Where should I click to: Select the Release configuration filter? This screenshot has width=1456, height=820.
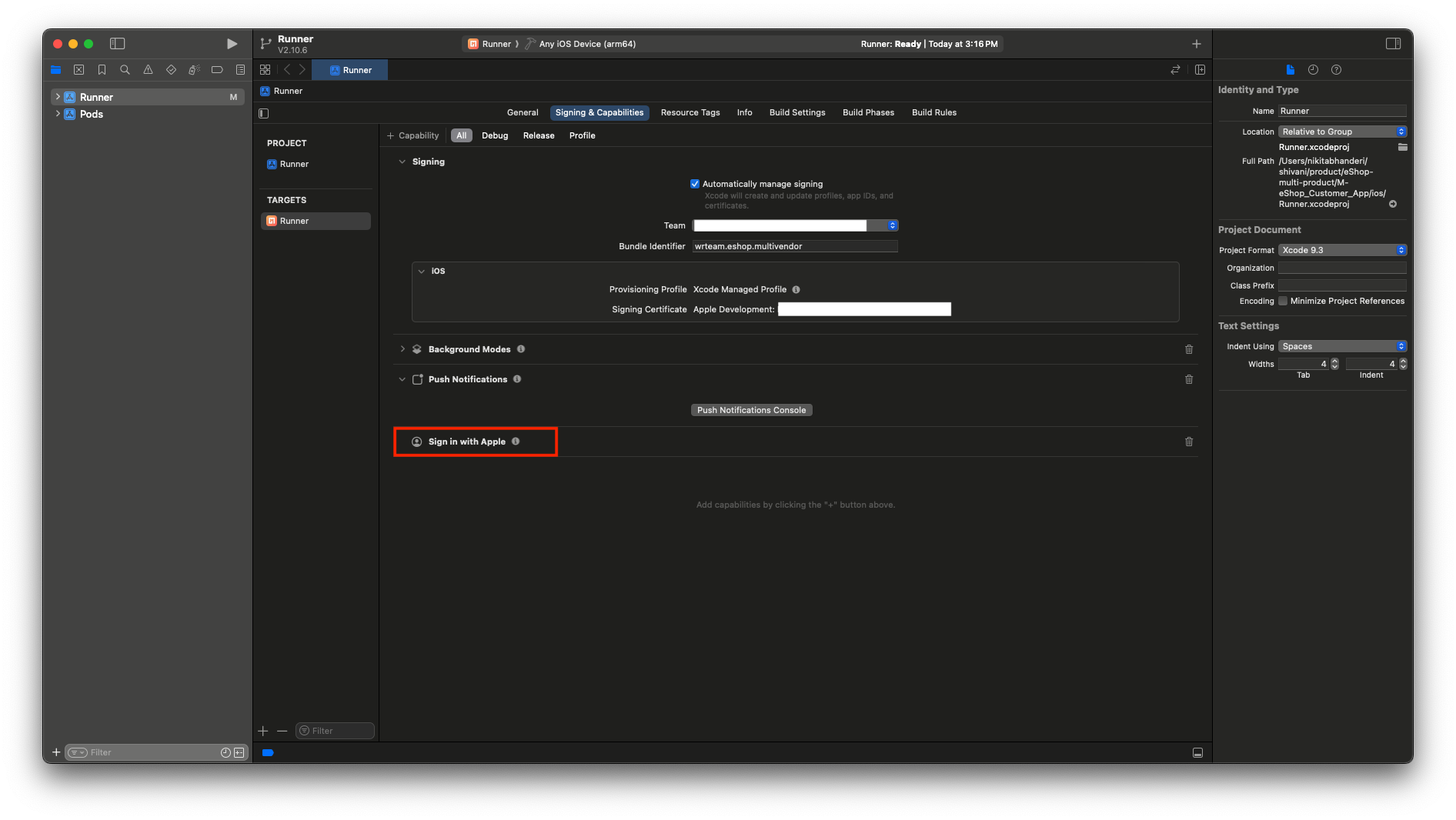(x=539, y=135)
